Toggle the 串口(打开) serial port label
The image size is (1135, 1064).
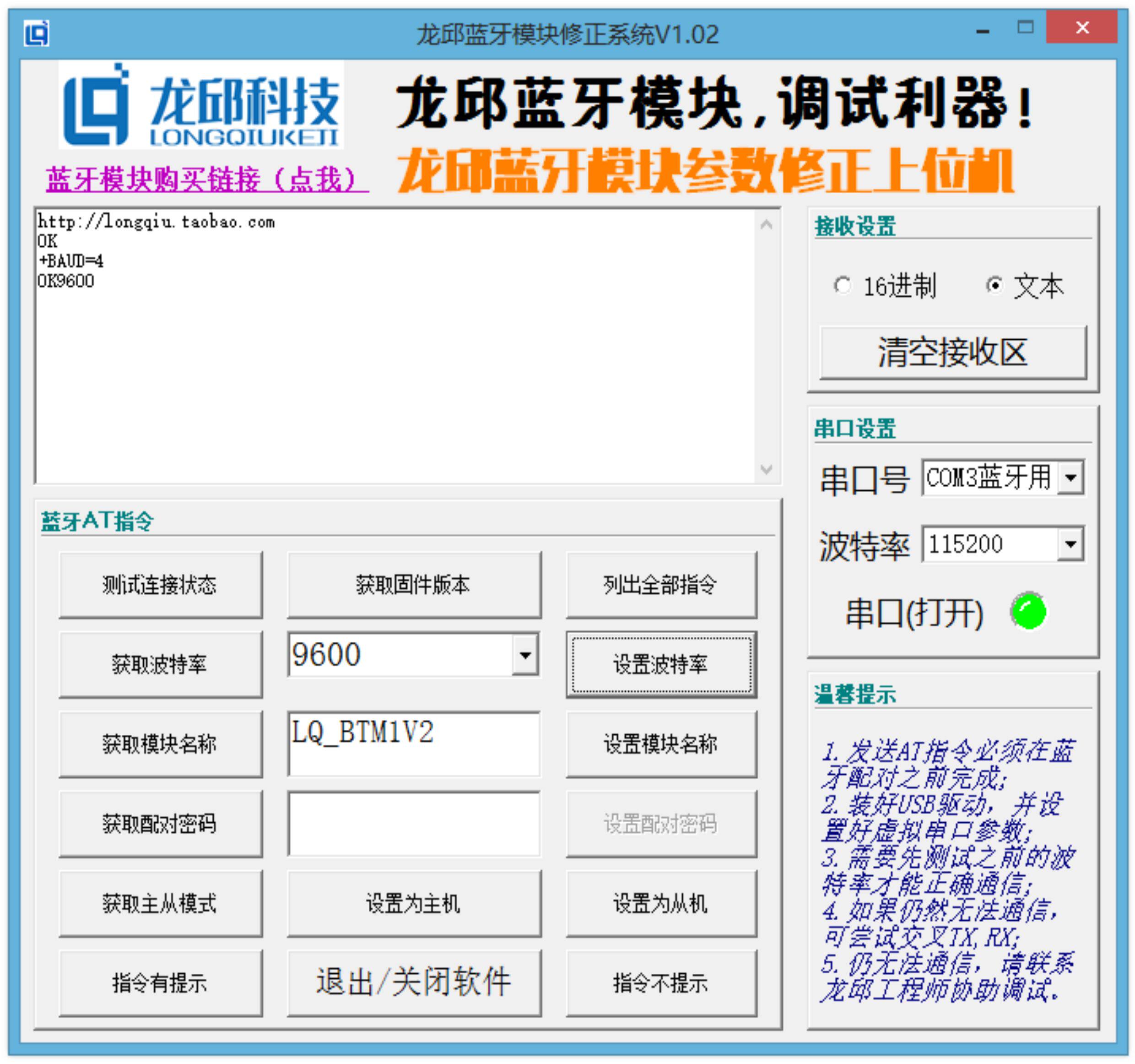pos(914,614)
